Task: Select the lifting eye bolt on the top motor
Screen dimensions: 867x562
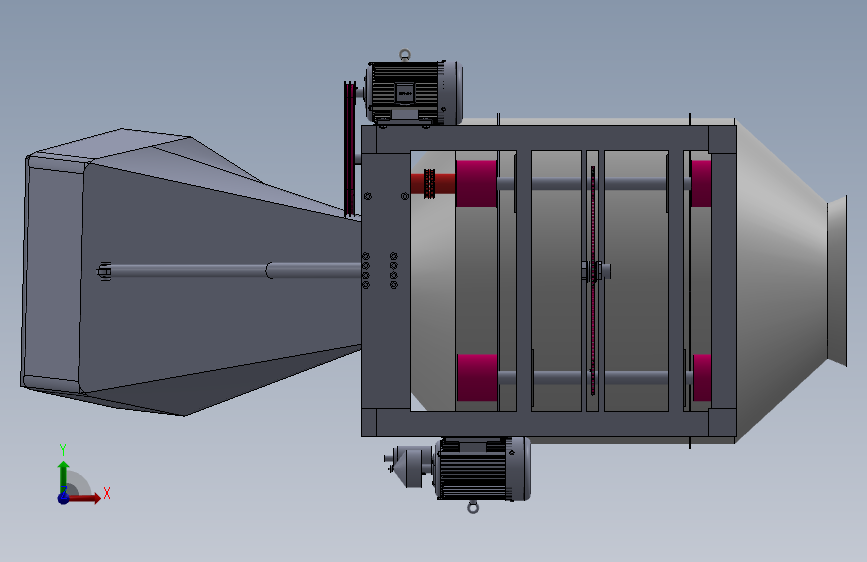Action: 405,55
